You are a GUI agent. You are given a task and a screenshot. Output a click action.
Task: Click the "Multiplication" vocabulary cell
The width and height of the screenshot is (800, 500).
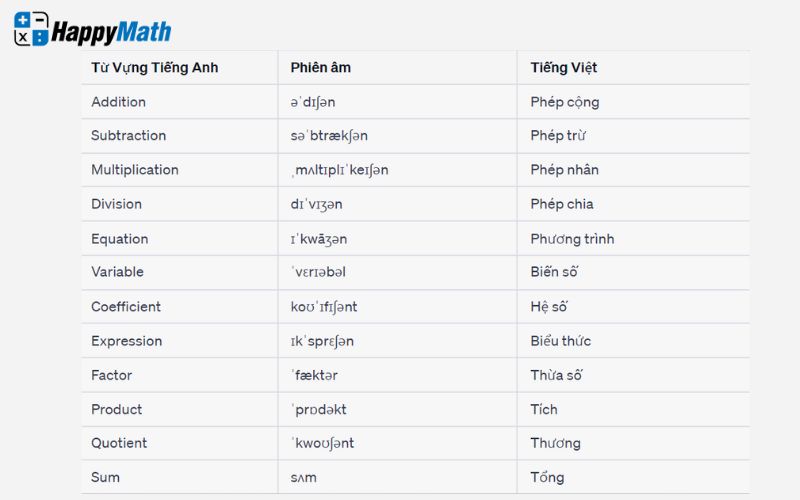(135, 170)
